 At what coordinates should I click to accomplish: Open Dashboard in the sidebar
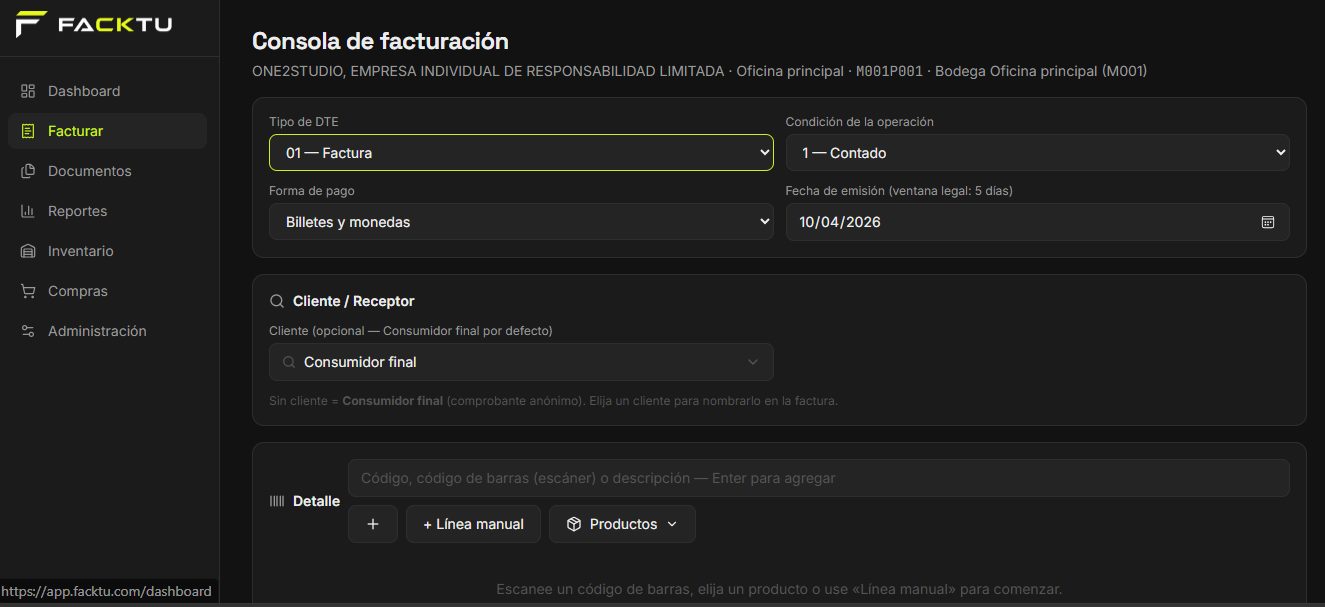point(107,91)
